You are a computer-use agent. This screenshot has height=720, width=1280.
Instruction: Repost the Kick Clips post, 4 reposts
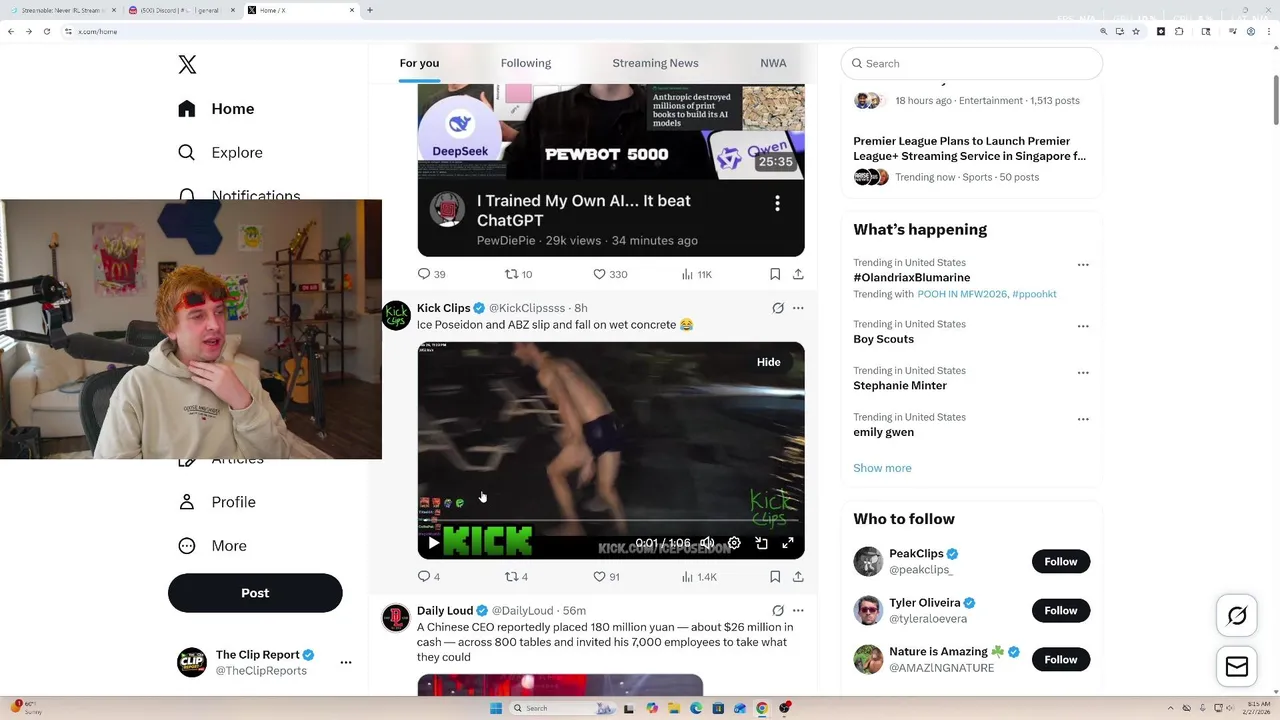pos(516,577)
